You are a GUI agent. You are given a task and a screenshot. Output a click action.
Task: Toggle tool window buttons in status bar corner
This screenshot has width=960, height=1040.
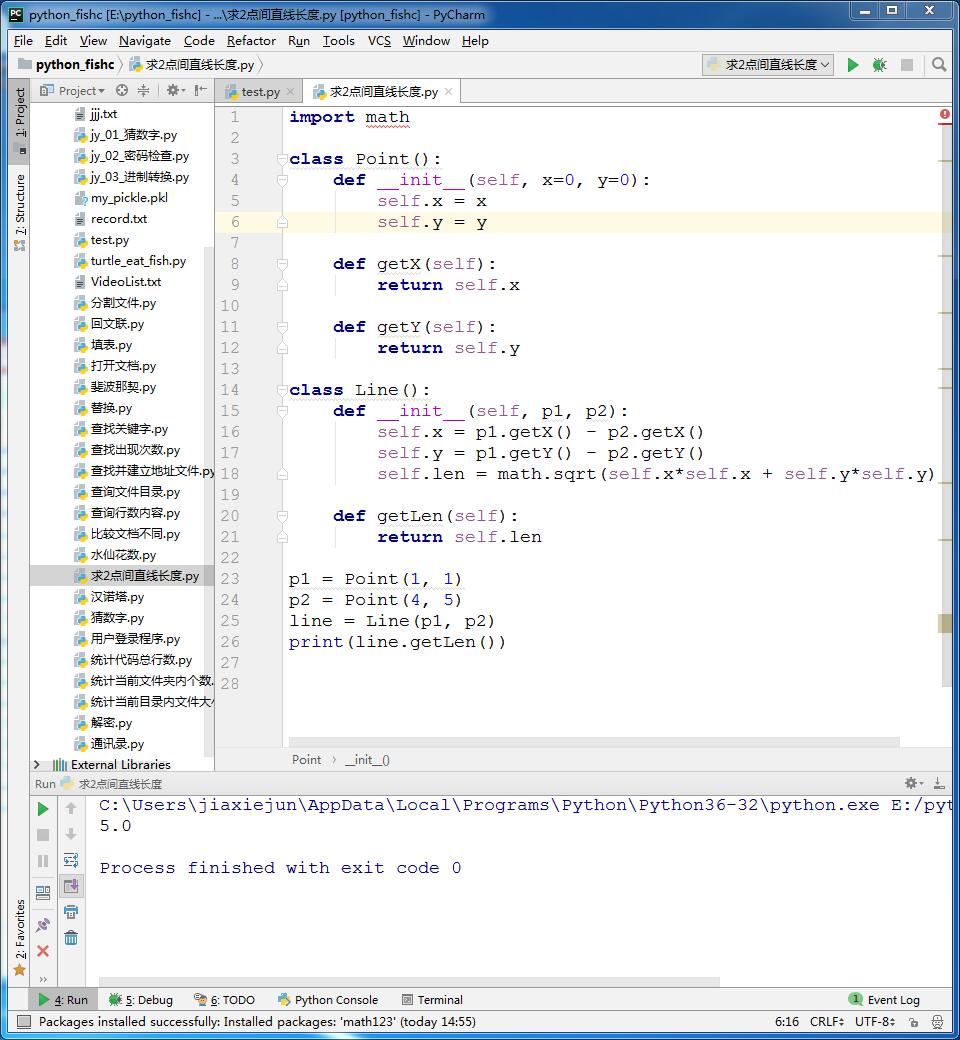pyautogui.click(x=21, y=1022)
